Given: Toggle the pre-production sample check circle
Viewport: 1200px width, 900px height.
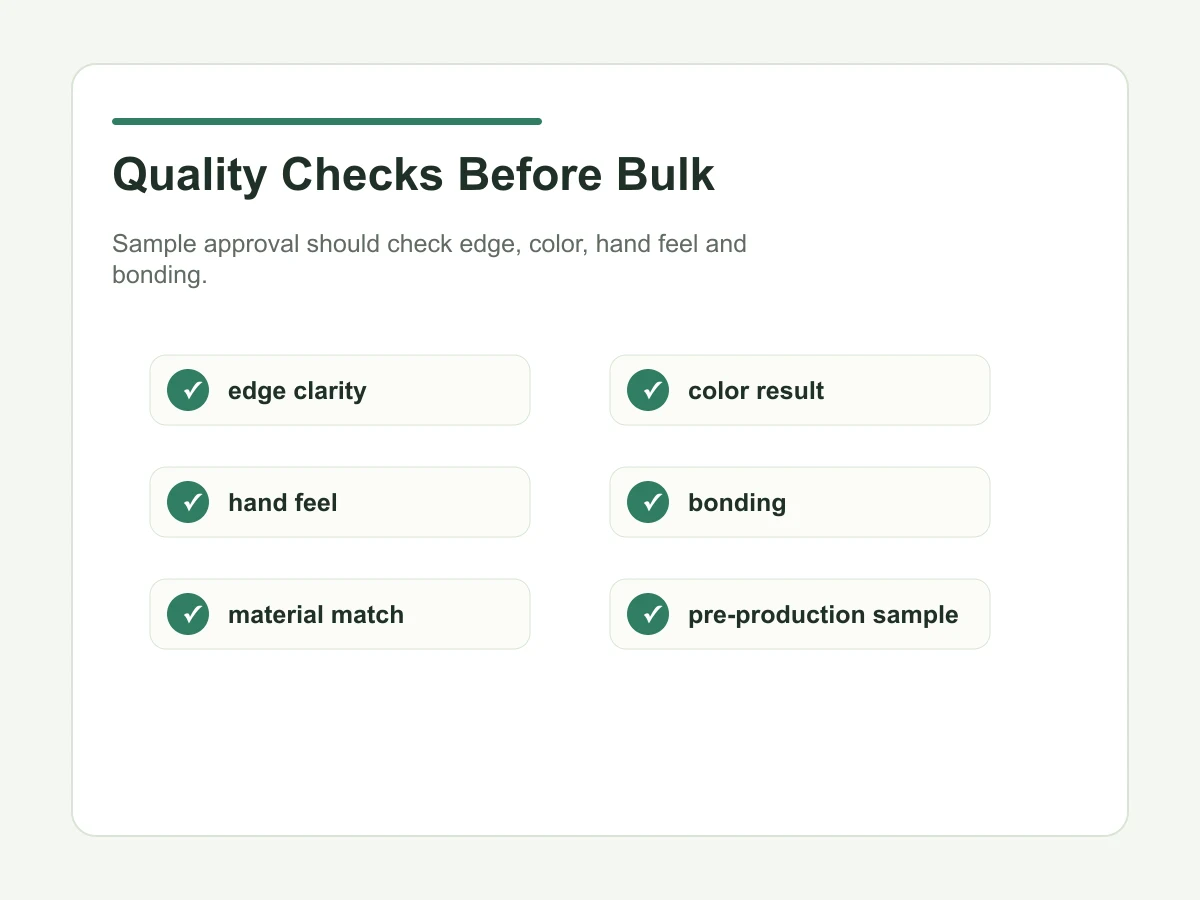Looking at the screenshot, I should tap(648, 614).
